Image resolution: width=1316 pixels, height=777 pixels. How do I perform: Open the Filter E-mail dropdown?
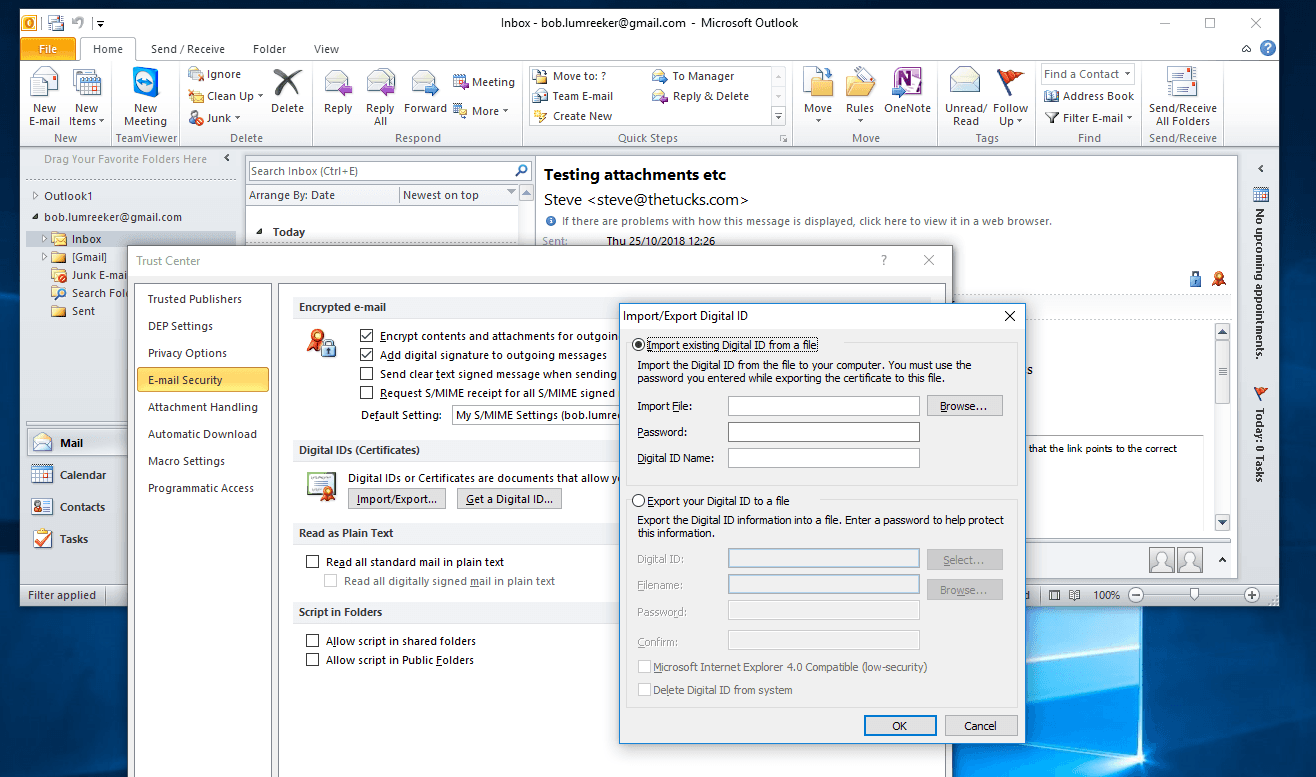click(x=1089, y=118)
